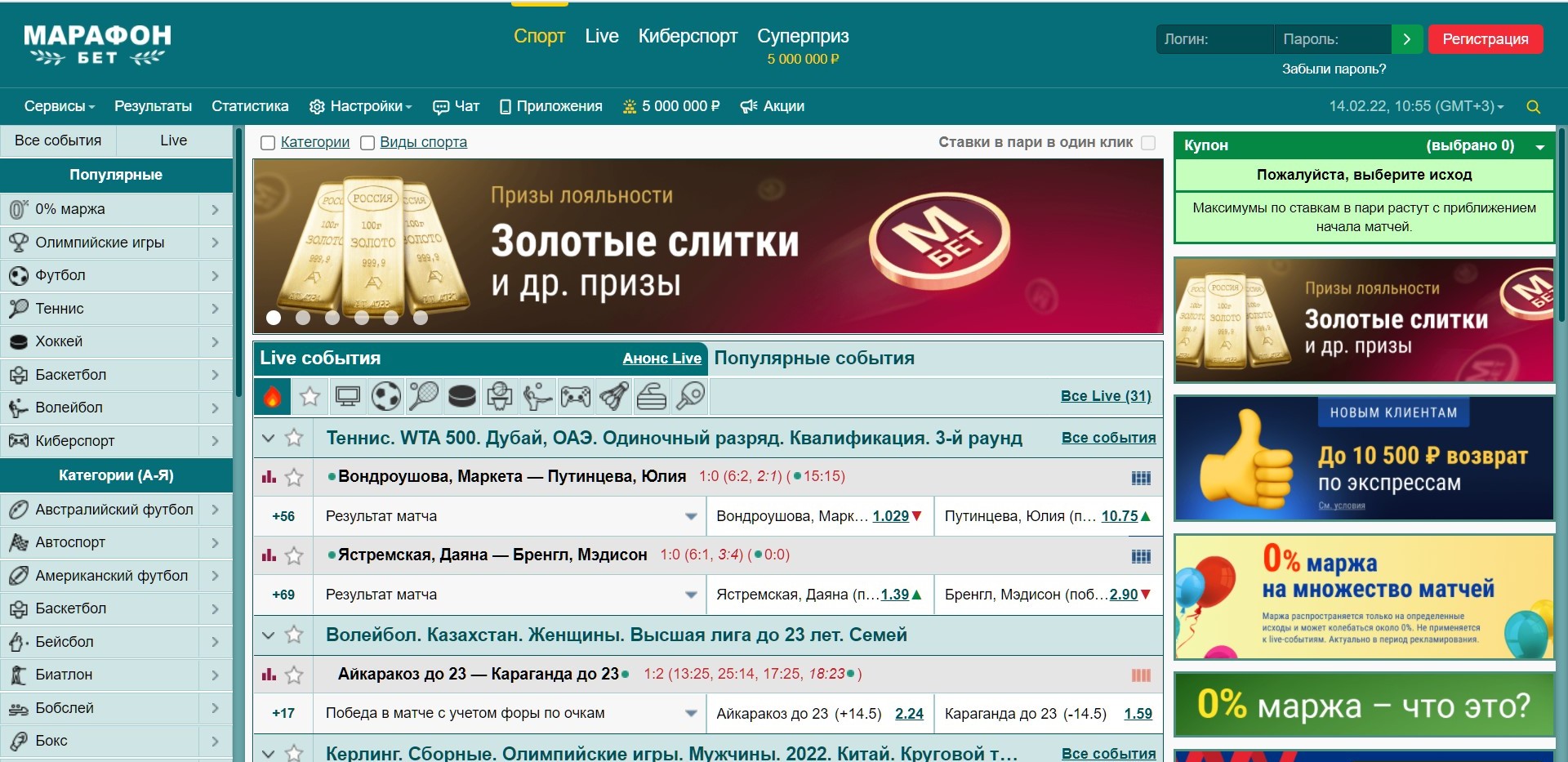
Task: Enable Ставки в пари в один клик
Action: 1148,143
